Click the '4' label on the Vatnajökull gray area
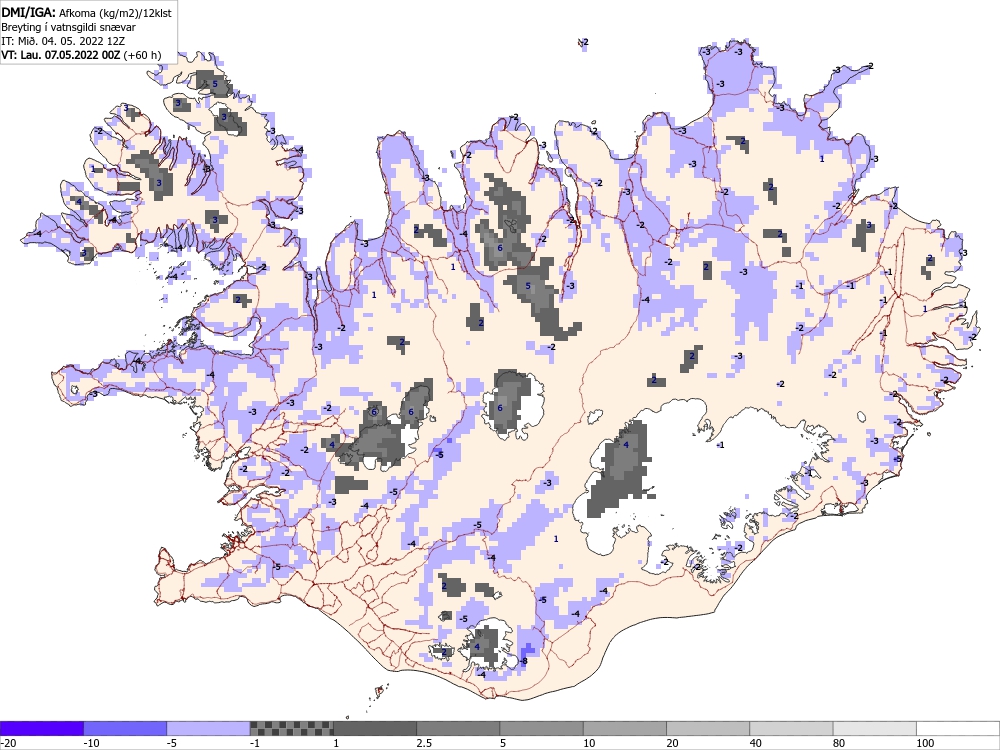 pyautogui.click(x=626, y=445)
